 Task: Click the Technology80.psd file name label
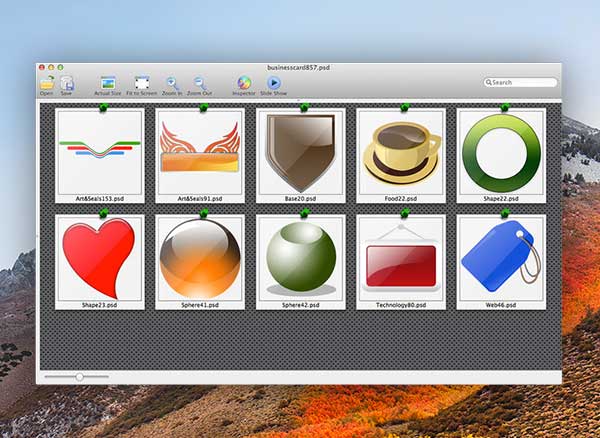coord(401,305)
